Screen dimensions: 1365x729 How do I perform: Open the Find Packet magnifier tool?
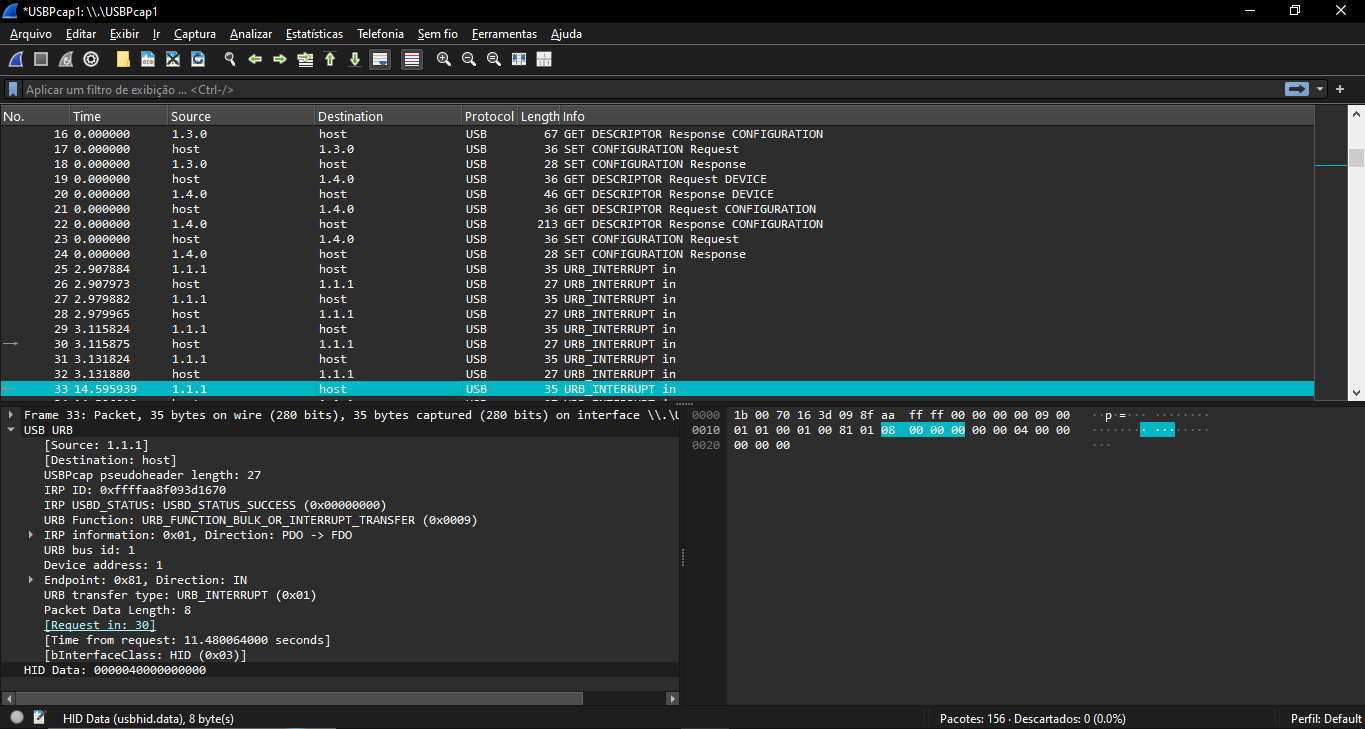[x=230, y=59]
